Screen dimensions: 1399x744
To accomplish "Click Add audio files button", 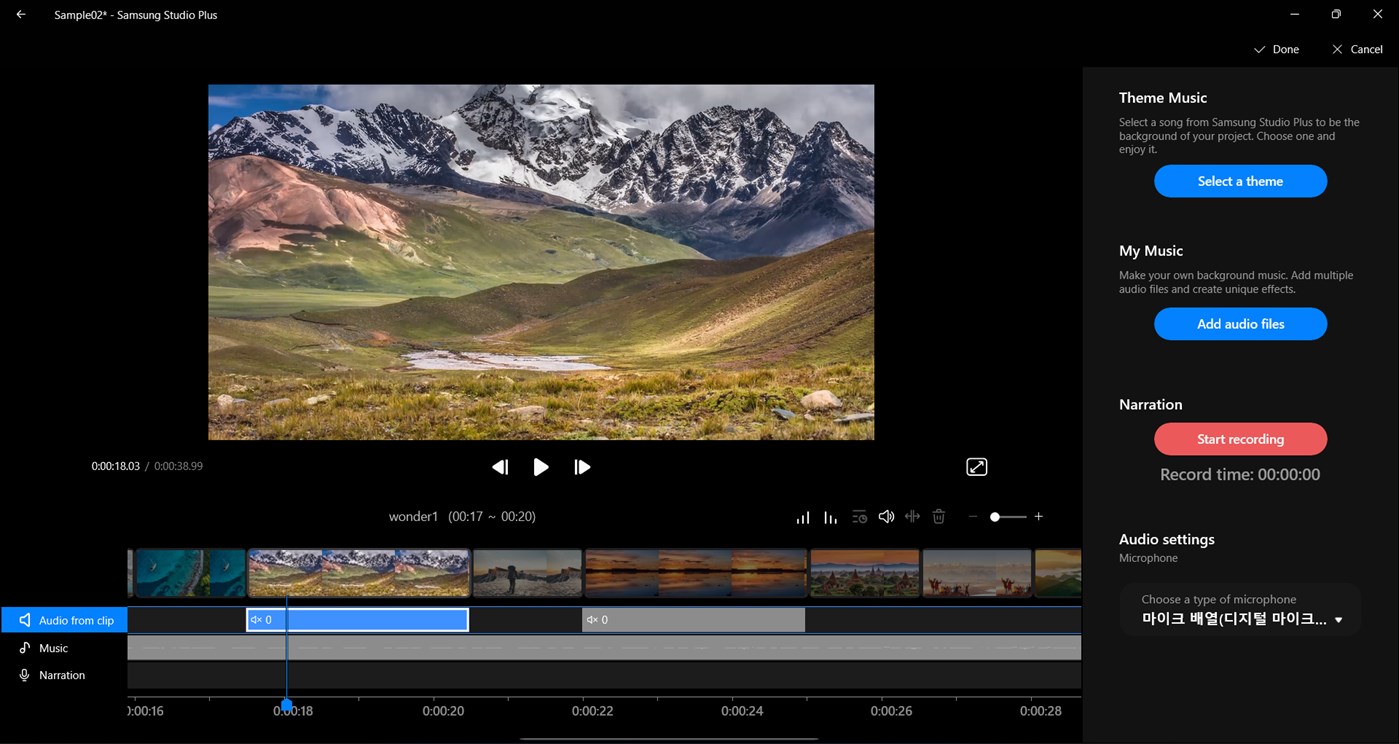I will (1240, 323).
